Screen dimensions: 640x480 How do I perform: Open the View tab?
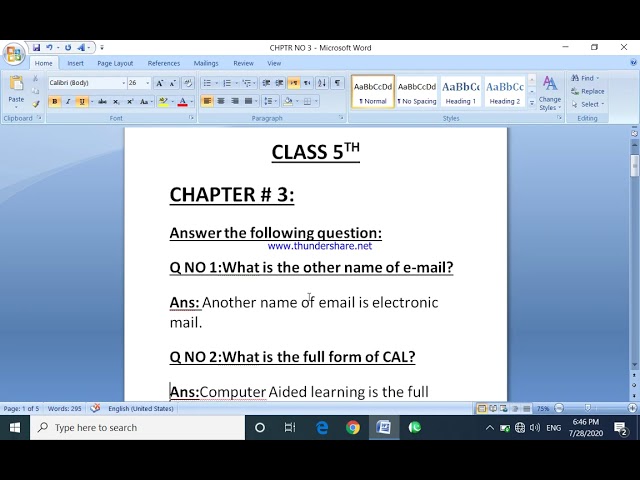click(x=274, y=63)
